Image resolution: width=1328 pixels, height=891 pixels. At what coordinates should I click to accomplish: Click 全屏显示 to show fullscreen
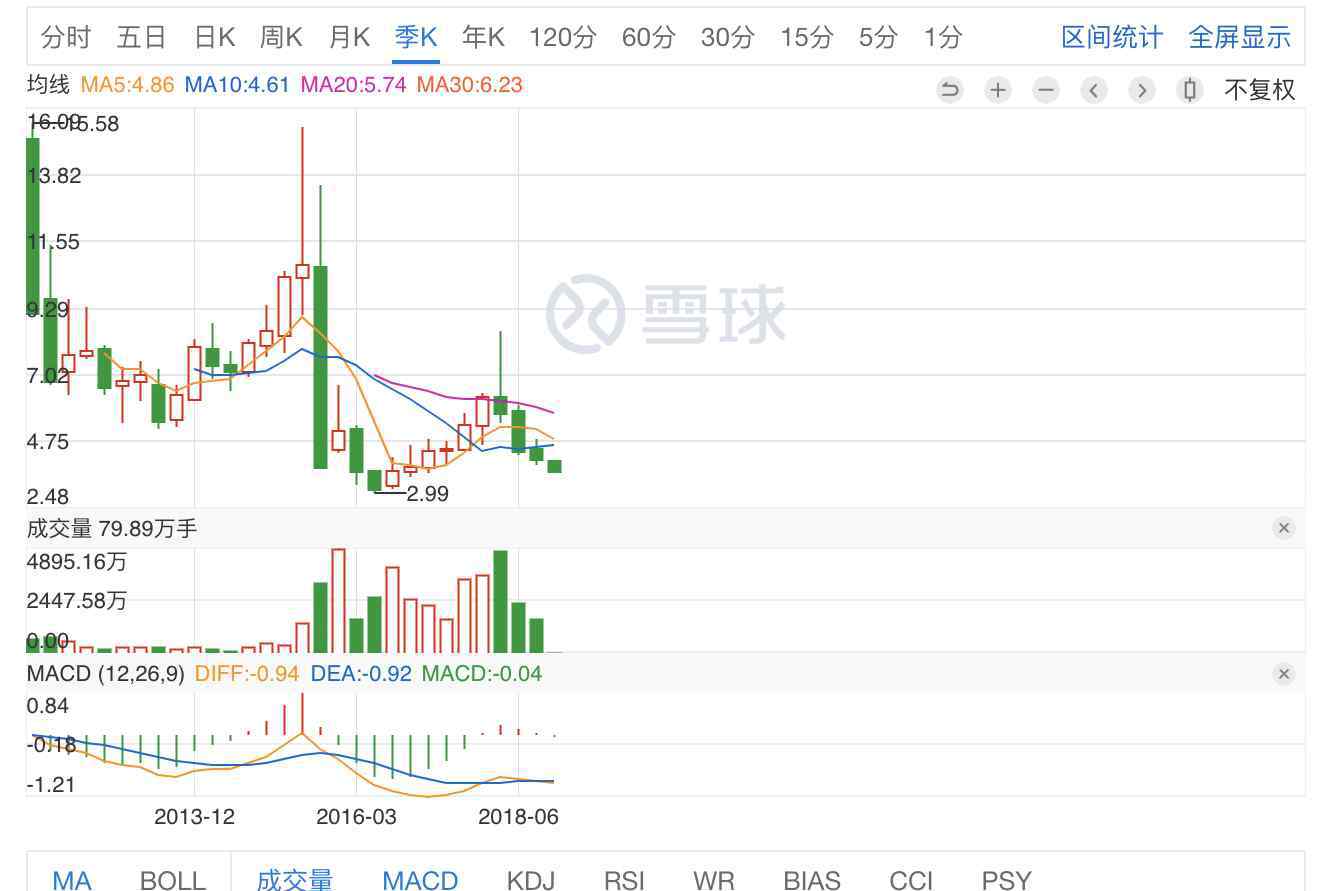1239,38
